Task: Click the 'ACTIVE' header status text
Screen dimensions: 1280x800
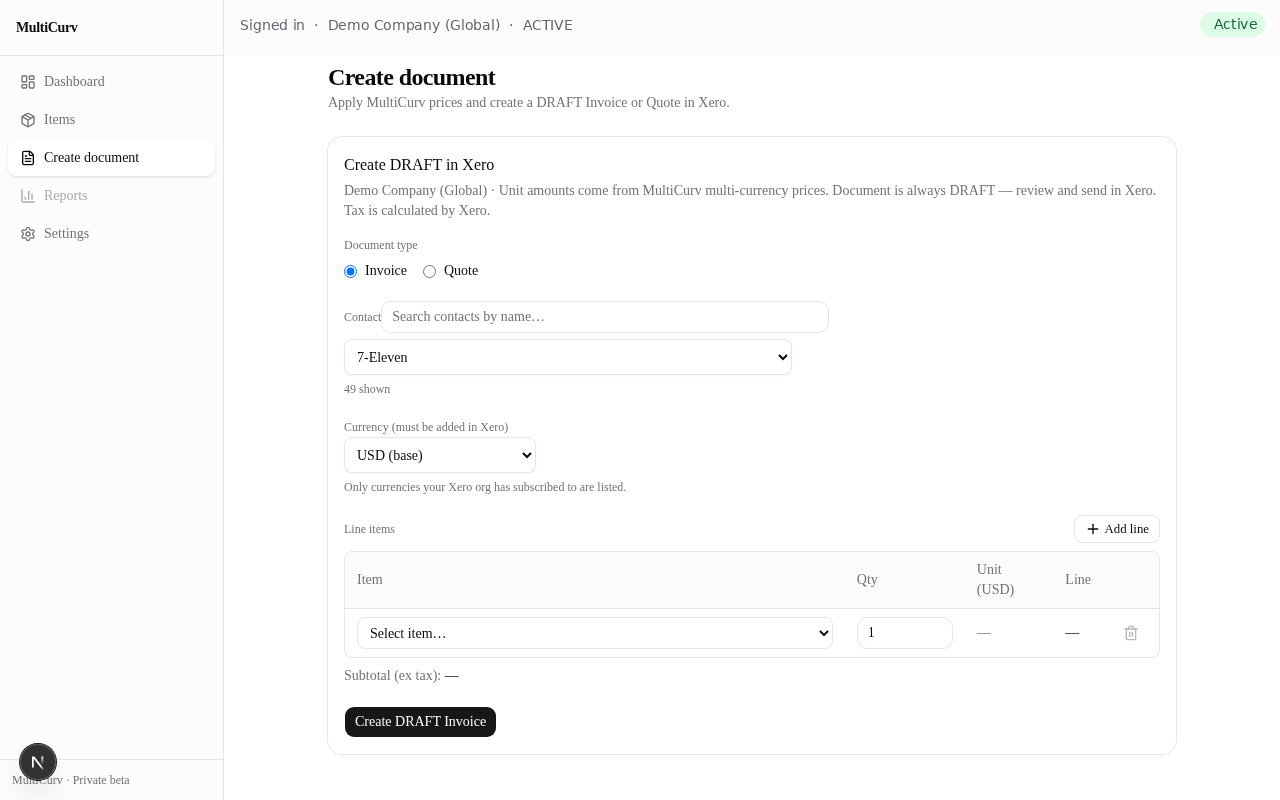Action: [x=548, y=25]
